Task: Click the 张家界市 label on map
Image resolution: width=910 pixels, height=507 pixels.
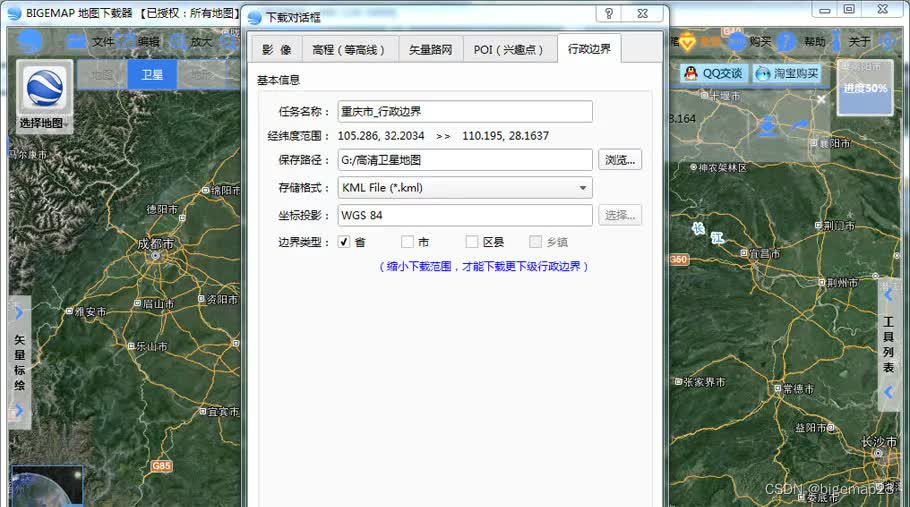Action: (704, 382)
